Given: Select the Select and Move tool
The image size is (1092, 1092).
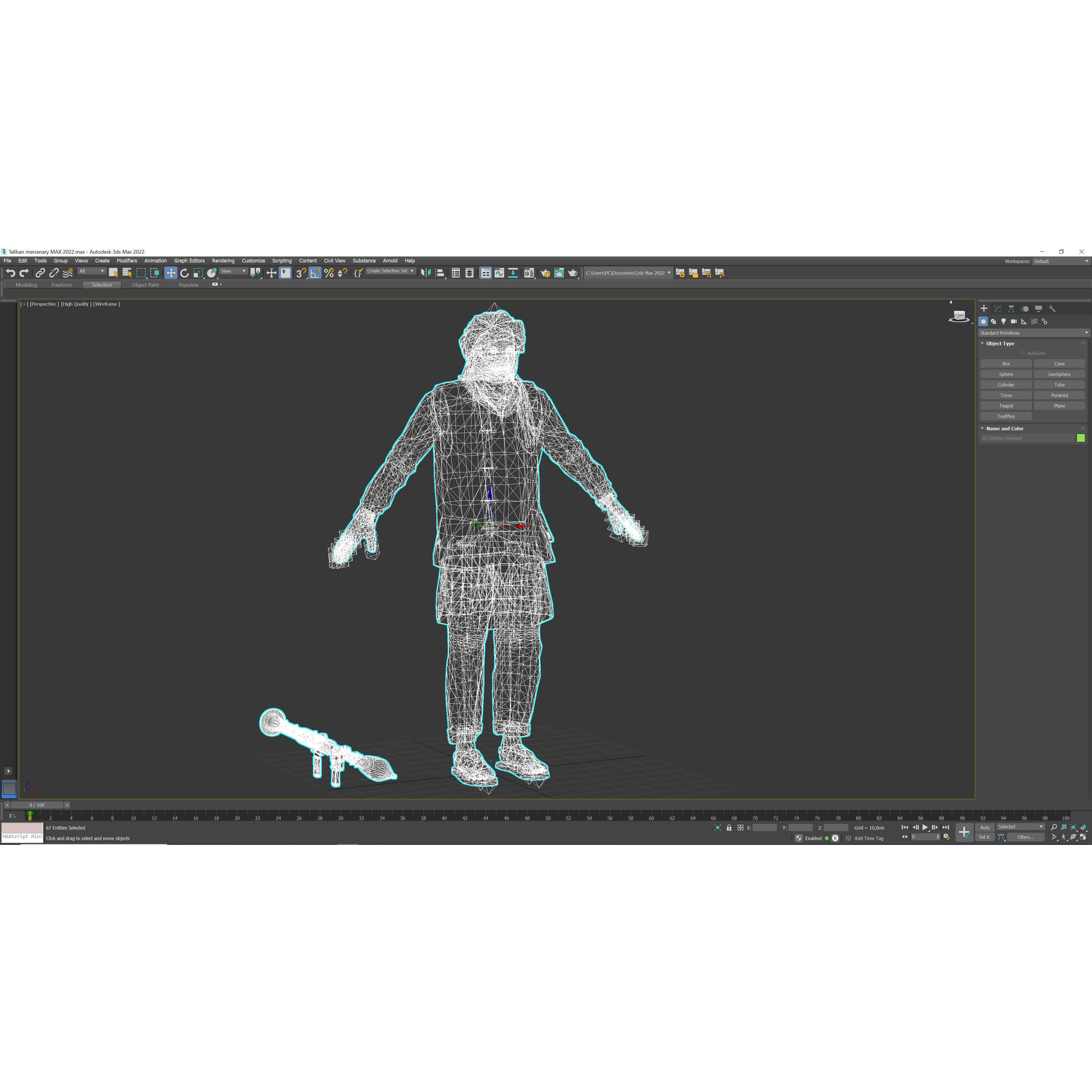Looking at the screenshot, I should point(171,273).
